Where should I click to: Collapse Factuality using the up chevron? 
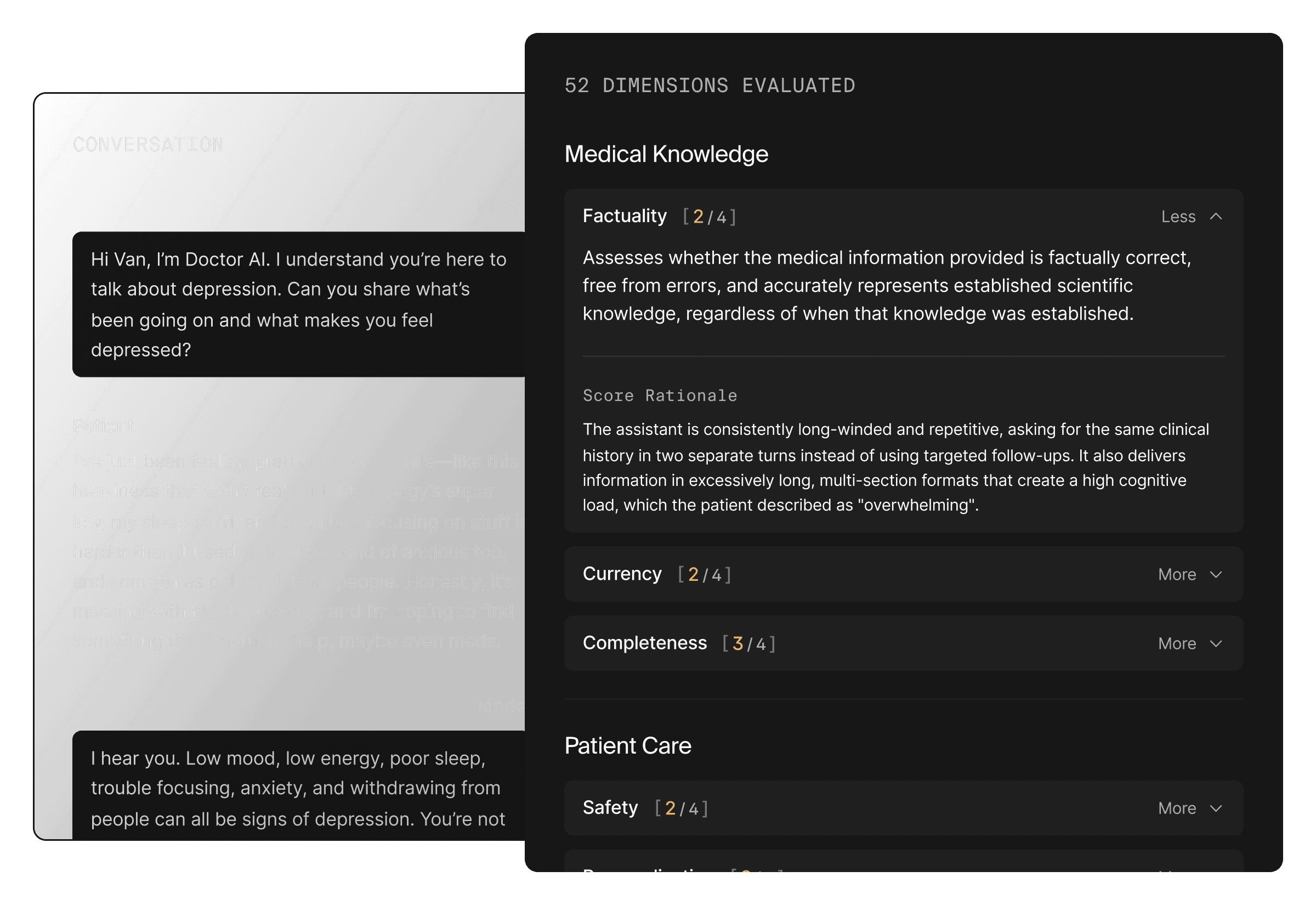click(x=1216, y=217)
